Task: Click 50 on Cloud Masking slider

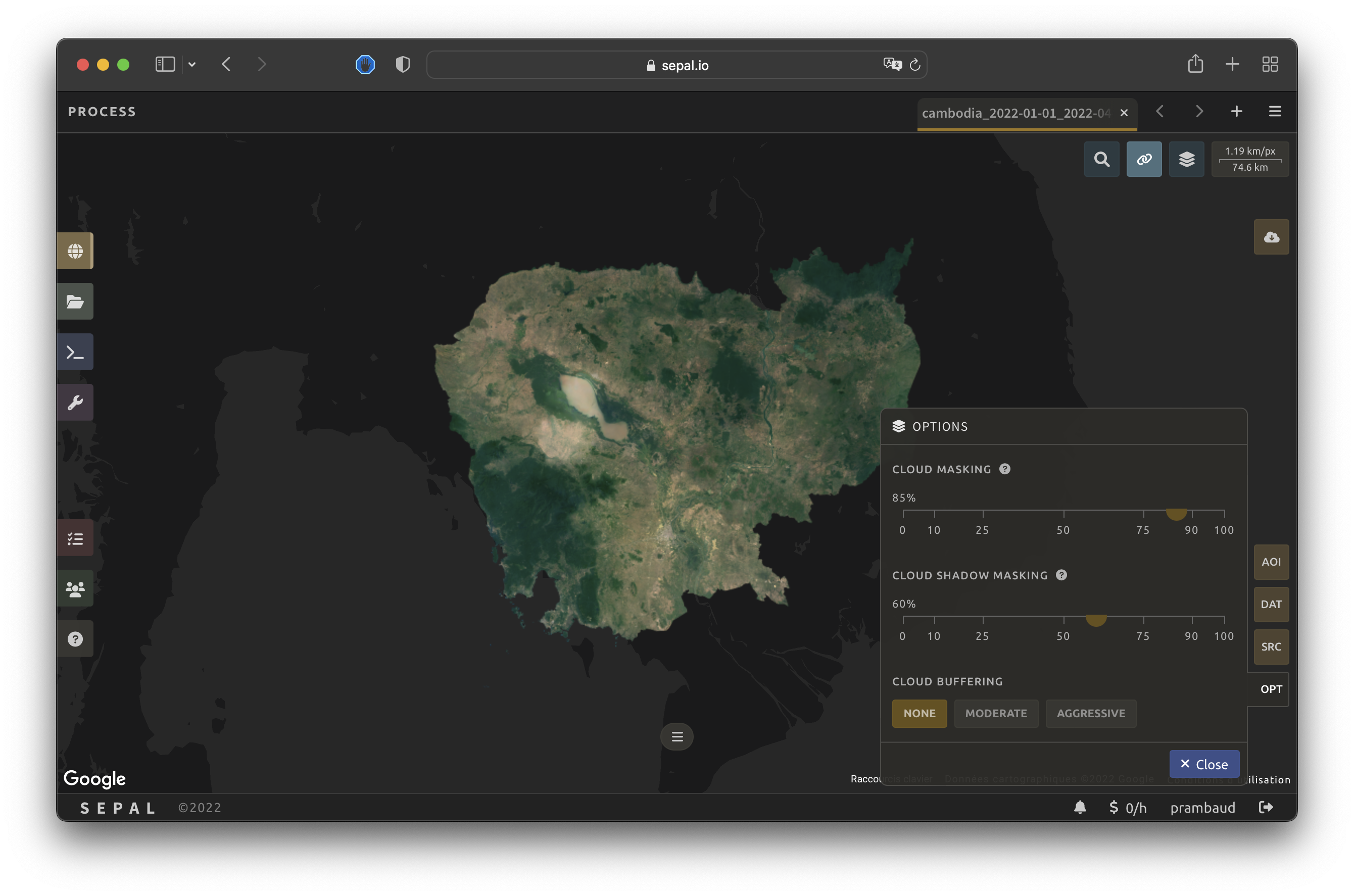Action: [x=1063, y=512]
